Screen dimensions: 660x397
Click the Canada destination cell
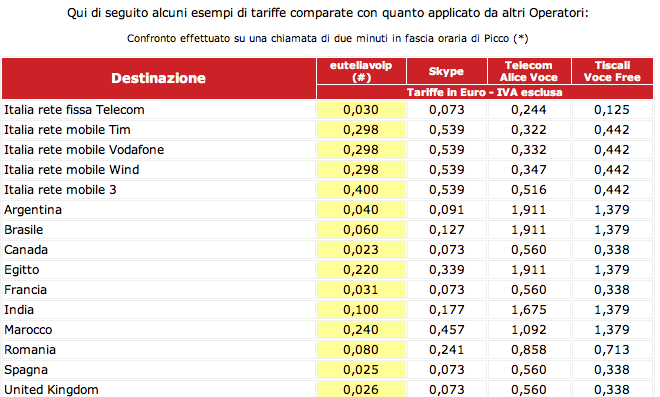pyautogui.click(x=159, y=250)
